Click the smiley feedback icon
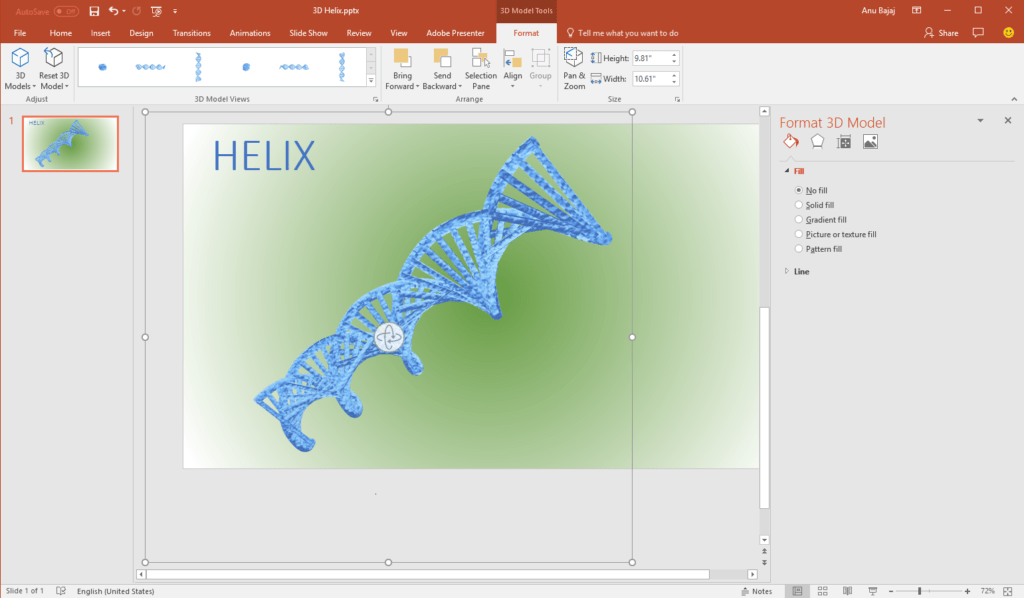Viewport: 1024px width, 598px height. point(1008,33)
